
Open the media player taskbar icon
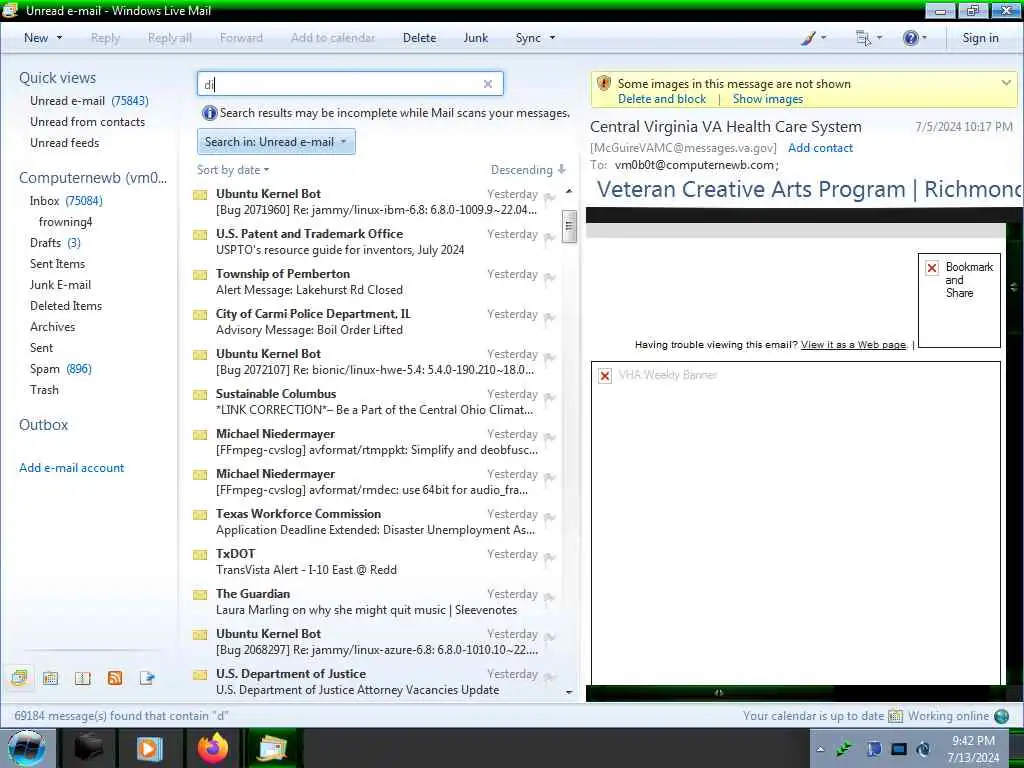click(149, 748)
